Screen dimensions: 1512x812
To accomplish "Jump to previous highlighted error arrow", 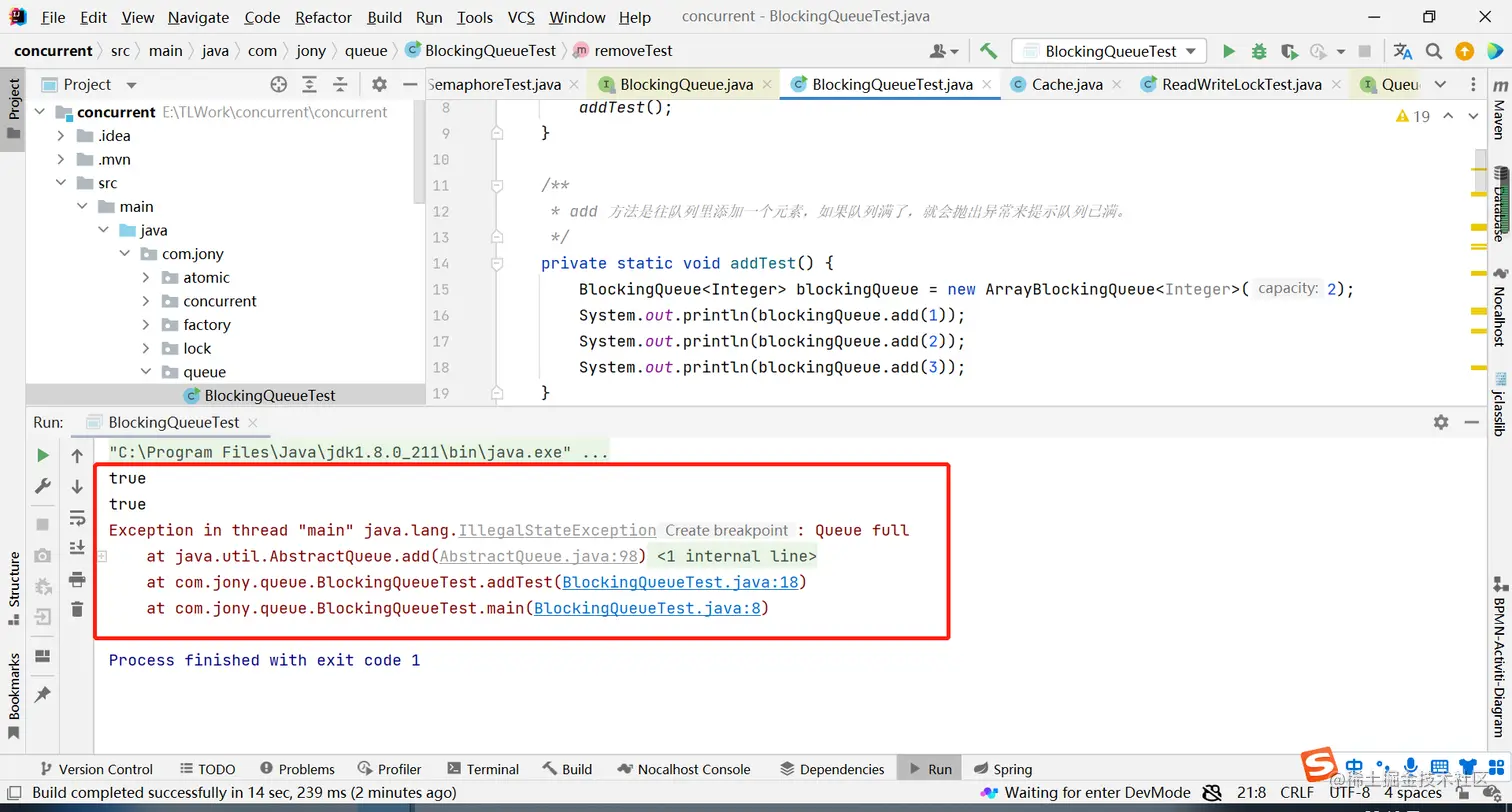I will [x=1449, y=117].
